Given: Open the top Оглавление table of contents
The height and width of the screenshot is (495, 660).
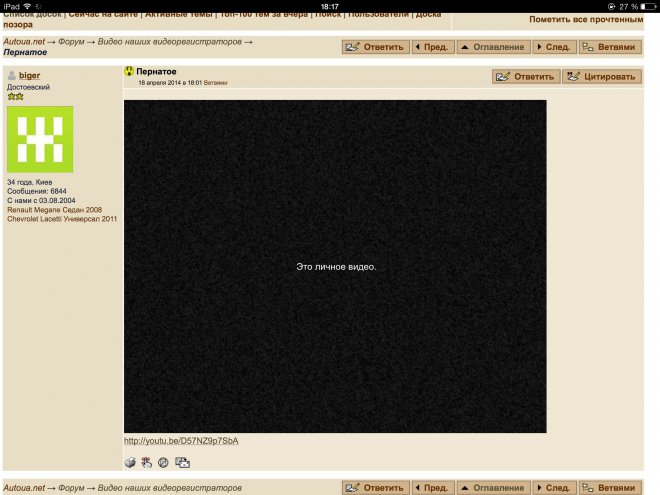Looking at the screenshot, I should click(x=492, y=47).
